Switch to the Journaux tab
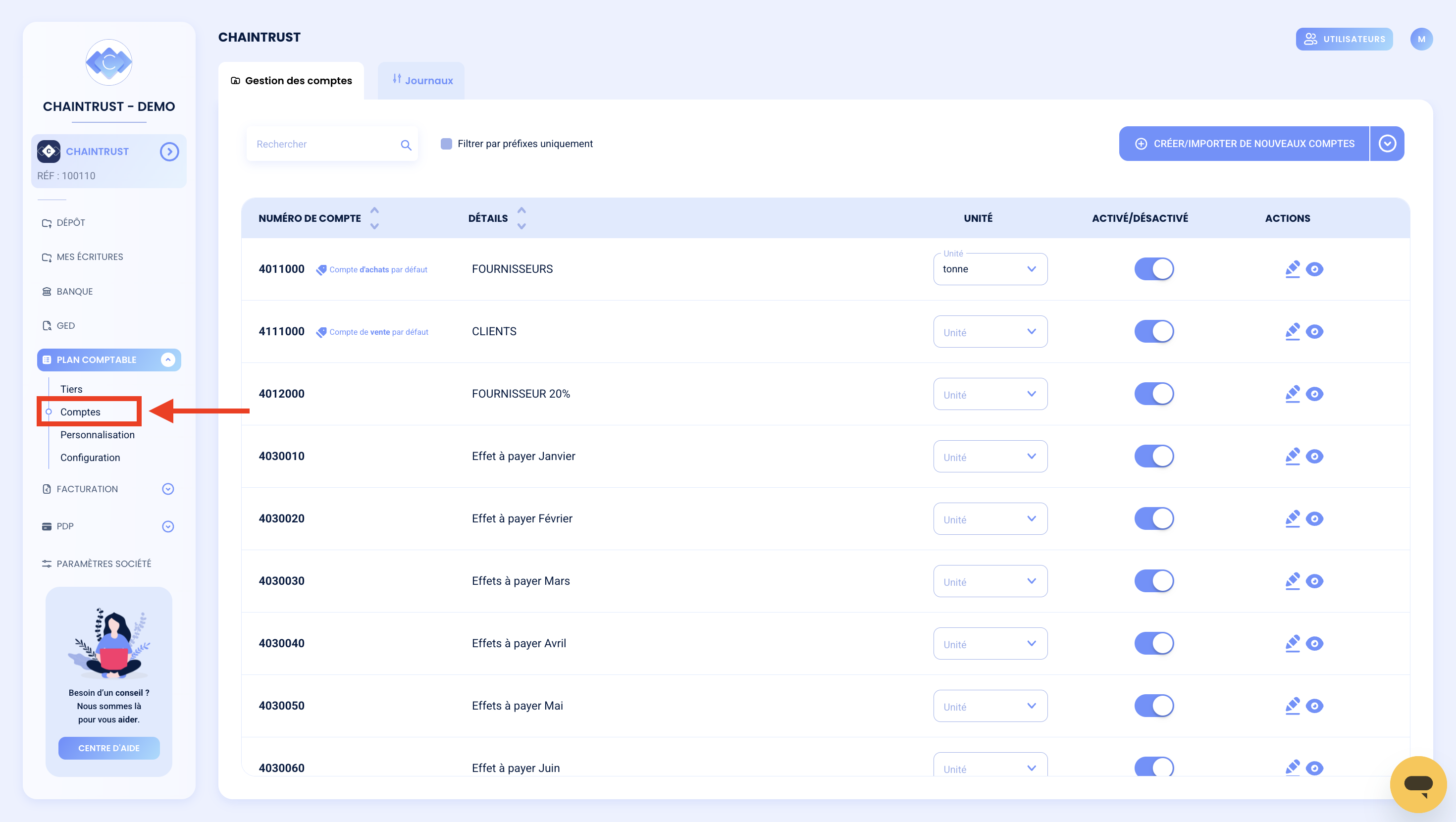The height and width of the screenshot is (822, 1456). click(x=421, y=80)
